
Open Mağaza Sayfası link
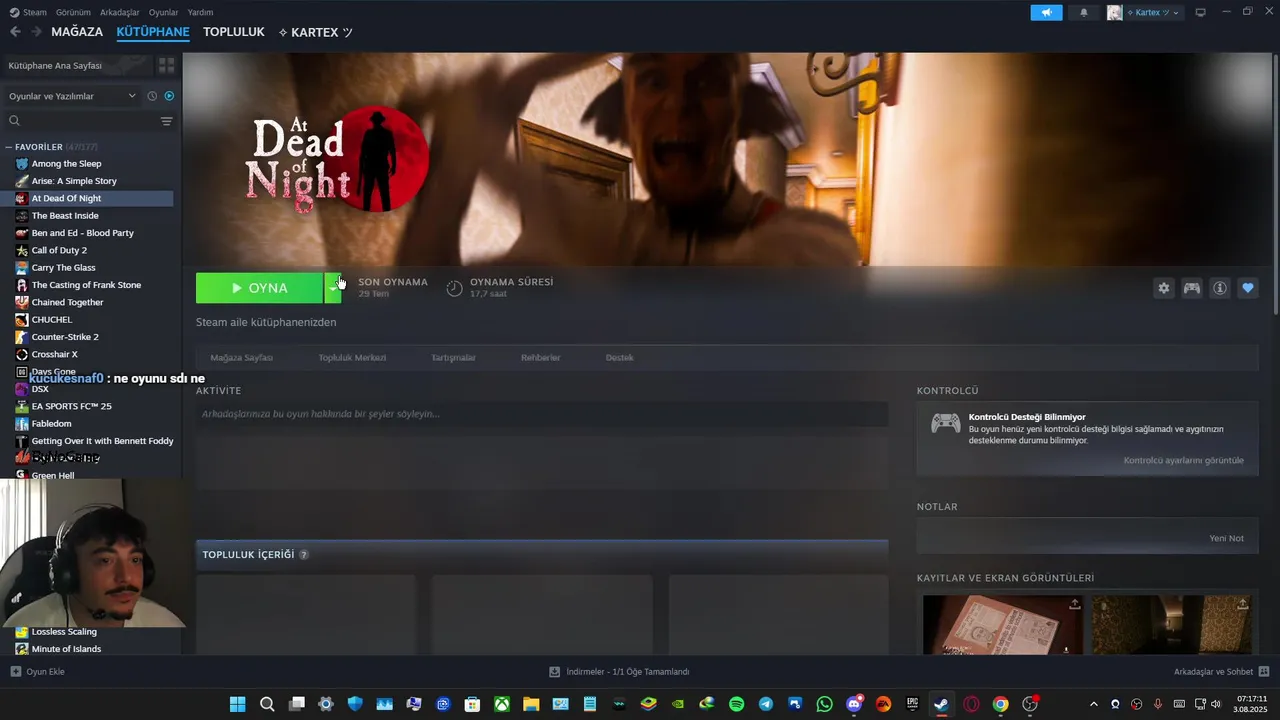click(x=241, y=357)
